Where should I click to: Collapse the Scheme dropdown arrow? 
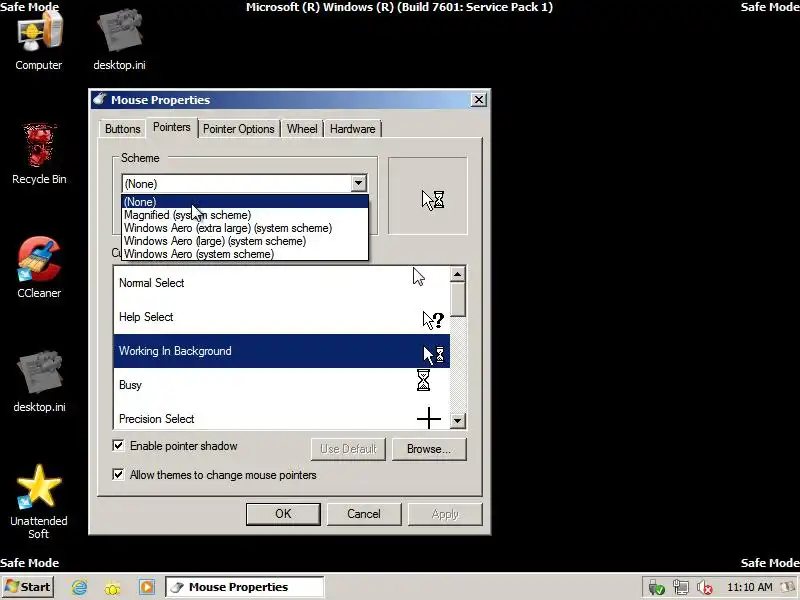358,183
